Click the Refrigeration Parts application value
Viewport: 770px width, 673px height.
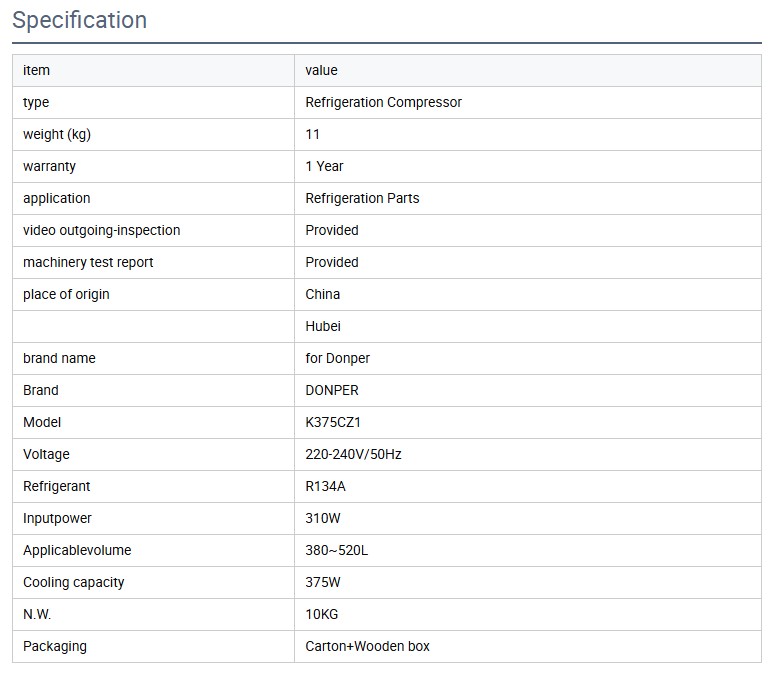[x=362, y=198]
